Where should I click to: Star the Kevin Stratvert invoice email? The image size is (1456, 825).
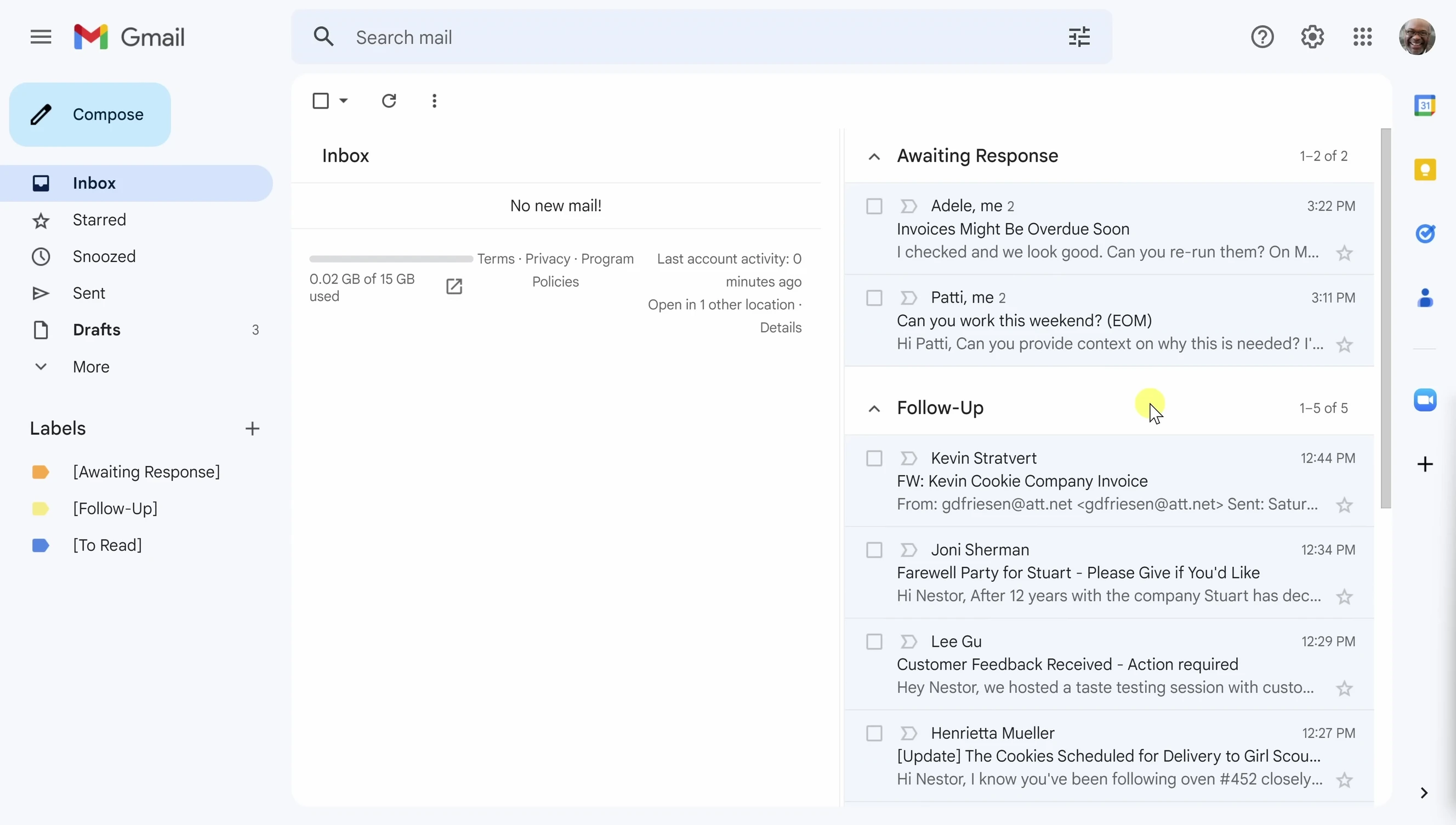(1344, 505)
